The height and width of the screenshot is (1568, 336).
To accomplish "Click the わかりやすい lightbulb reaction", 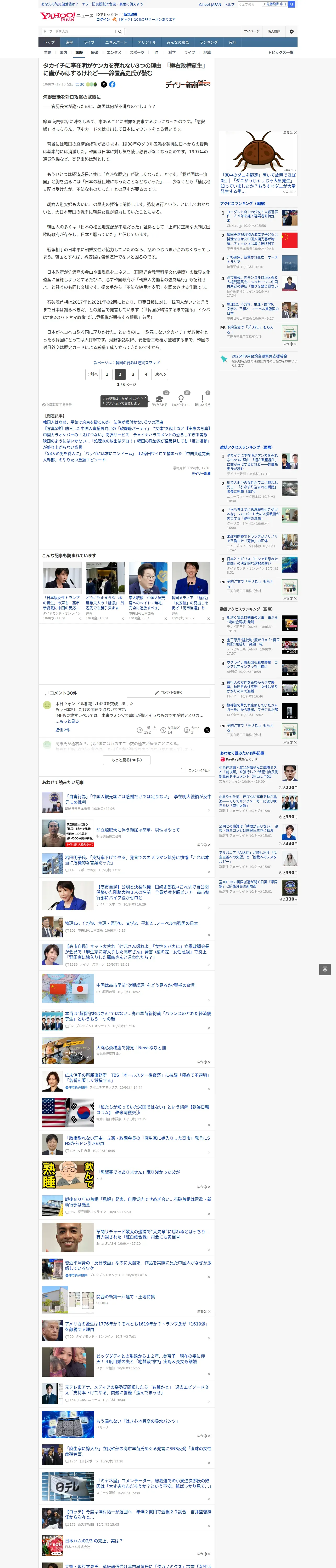I will click(181, 399).
